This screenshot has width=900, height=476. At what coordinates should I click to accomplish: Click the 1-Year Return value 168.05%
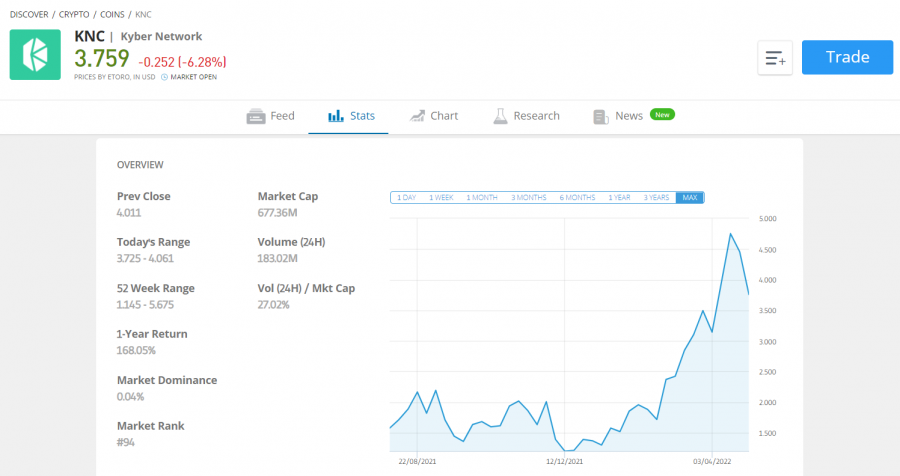pyautogui.click(x=136, y=350)
